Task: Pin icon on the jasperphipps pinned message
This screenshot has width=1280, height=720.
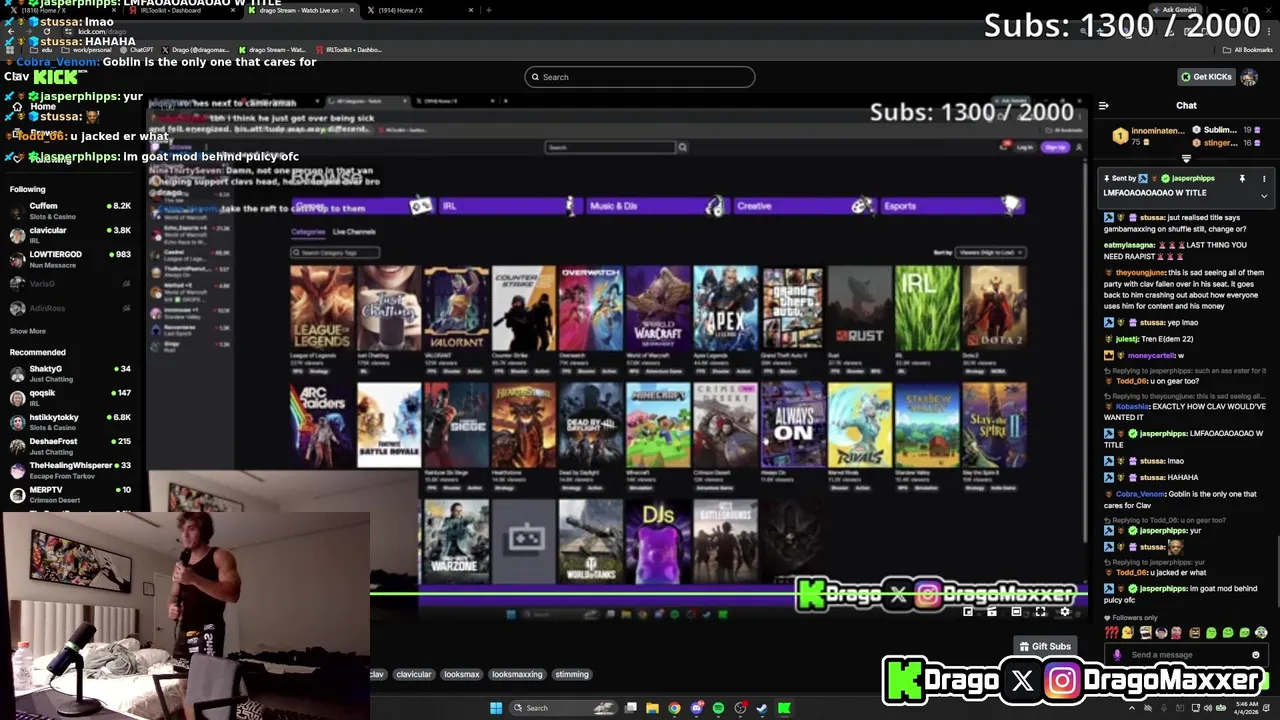Action: (x=1242, y=178)
